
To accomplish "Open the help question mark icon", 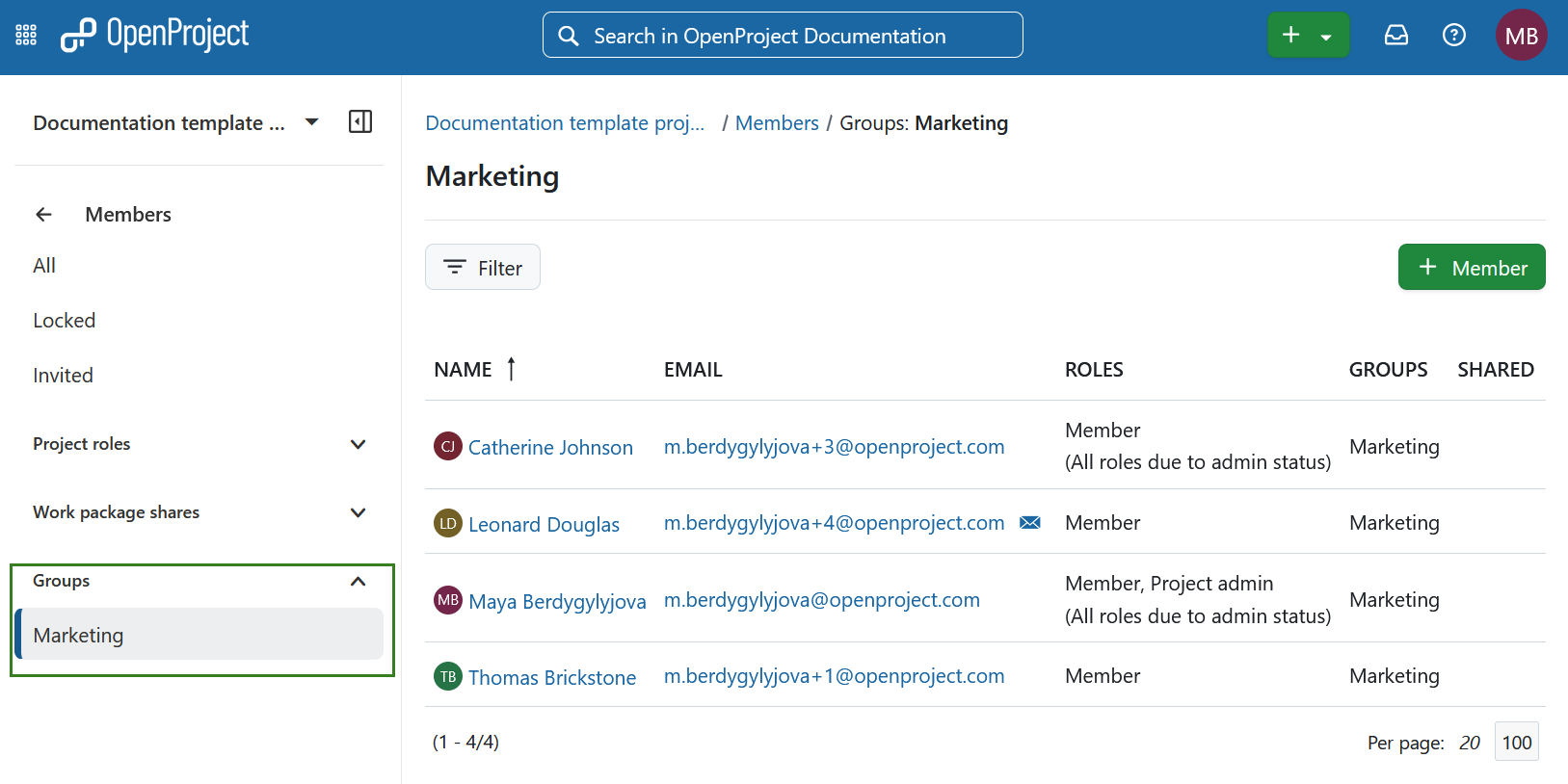I will 1454,36.
